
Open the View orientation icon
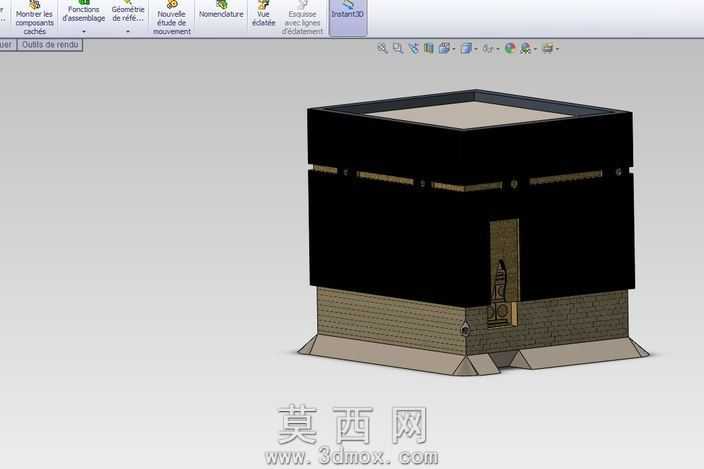pyautogui.click(x=444, y=48)
